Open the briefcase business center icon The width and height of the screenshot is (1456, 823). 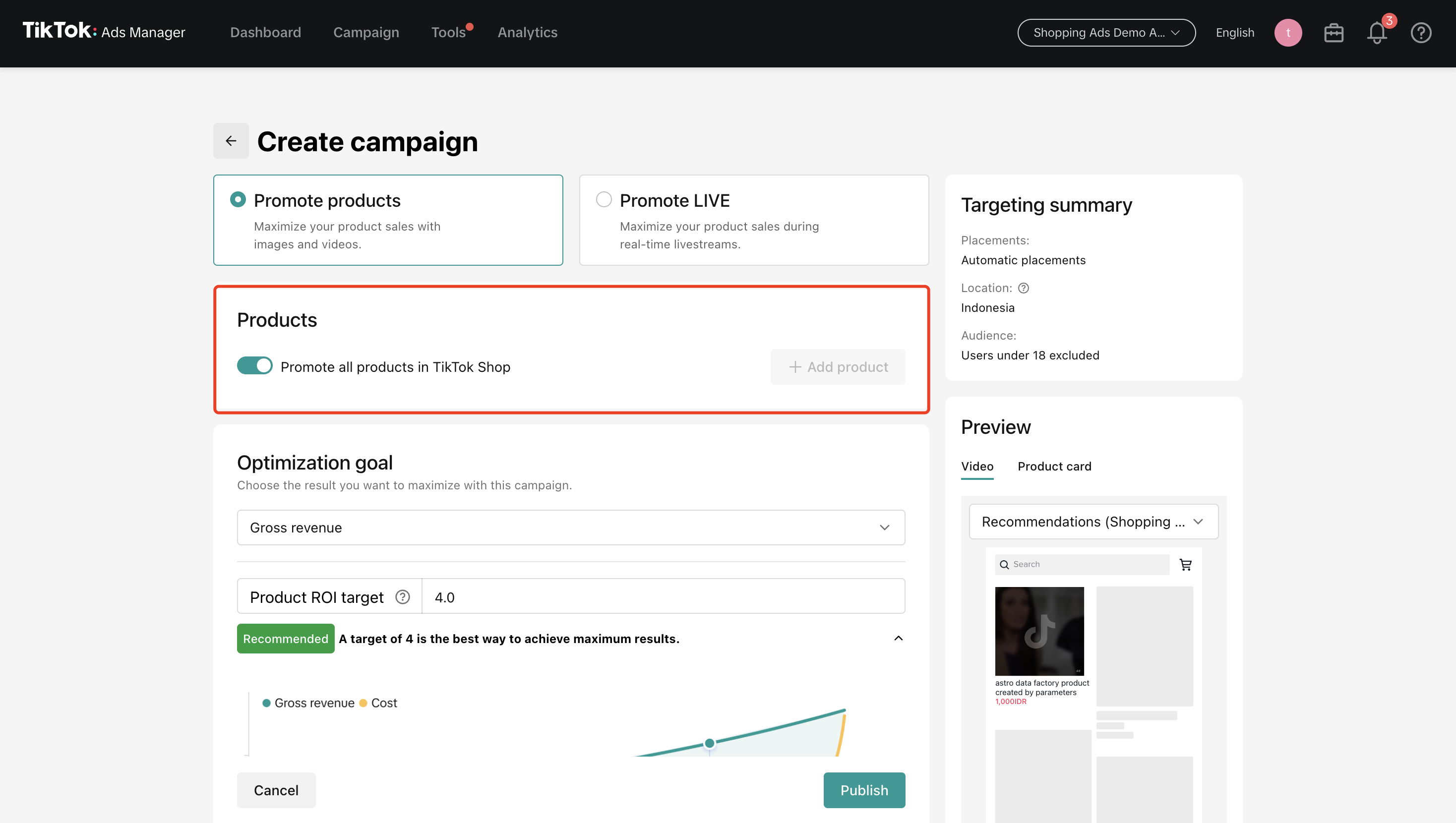[x=1334, y=33]
